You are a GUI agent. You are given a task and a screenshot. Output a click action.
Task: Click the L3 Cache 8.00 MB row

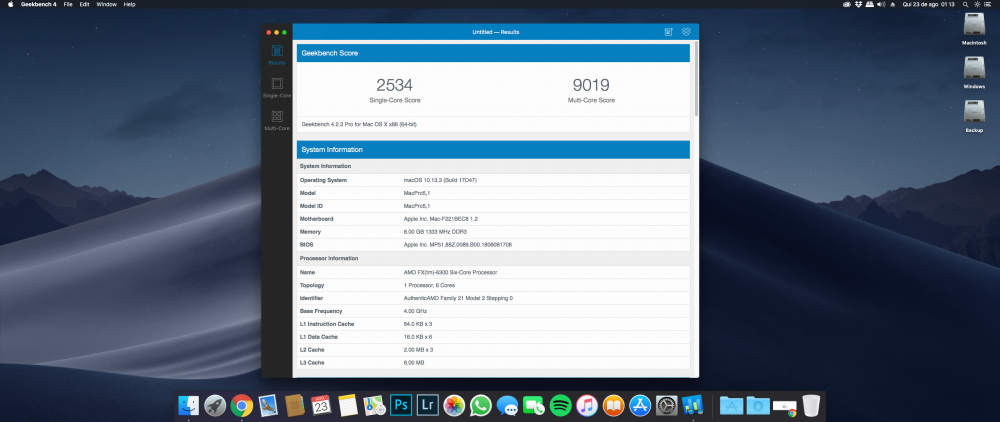coord(493,363)
